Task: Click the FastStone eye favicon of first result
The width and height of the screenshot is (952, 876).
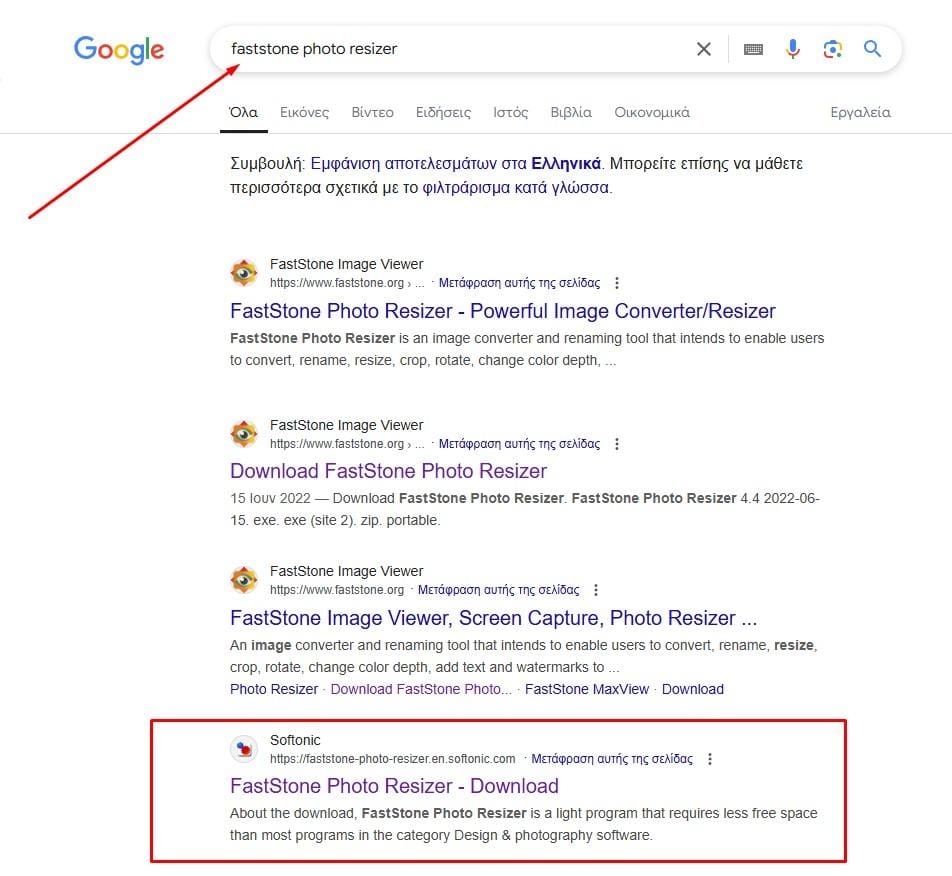Action: (x=244, y=273)
